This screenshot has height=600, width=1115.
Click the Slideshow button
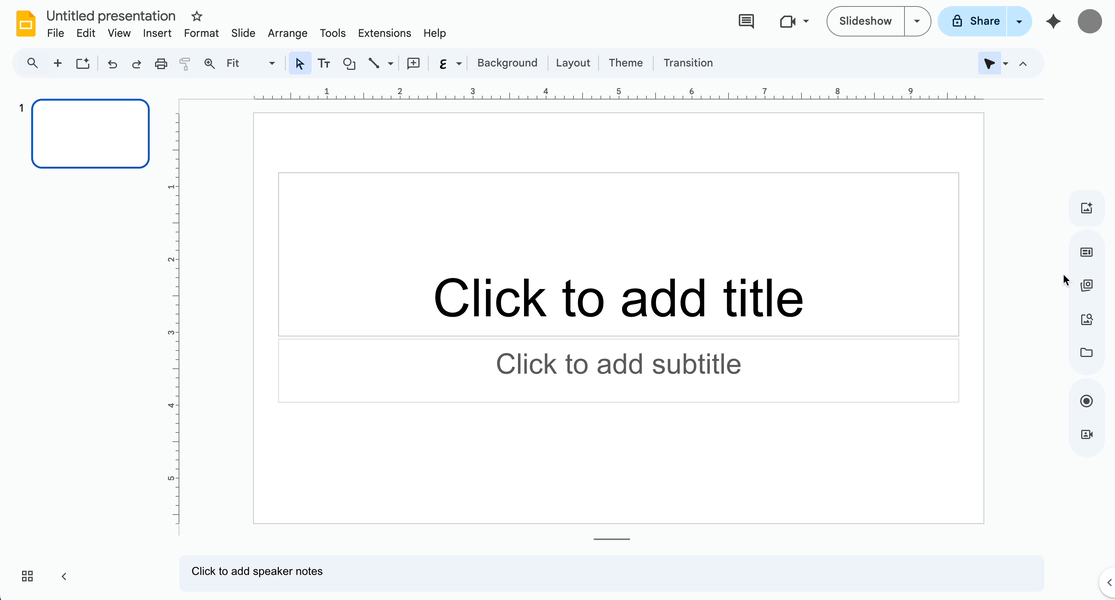pyautogui.click(x=864, y=20)
